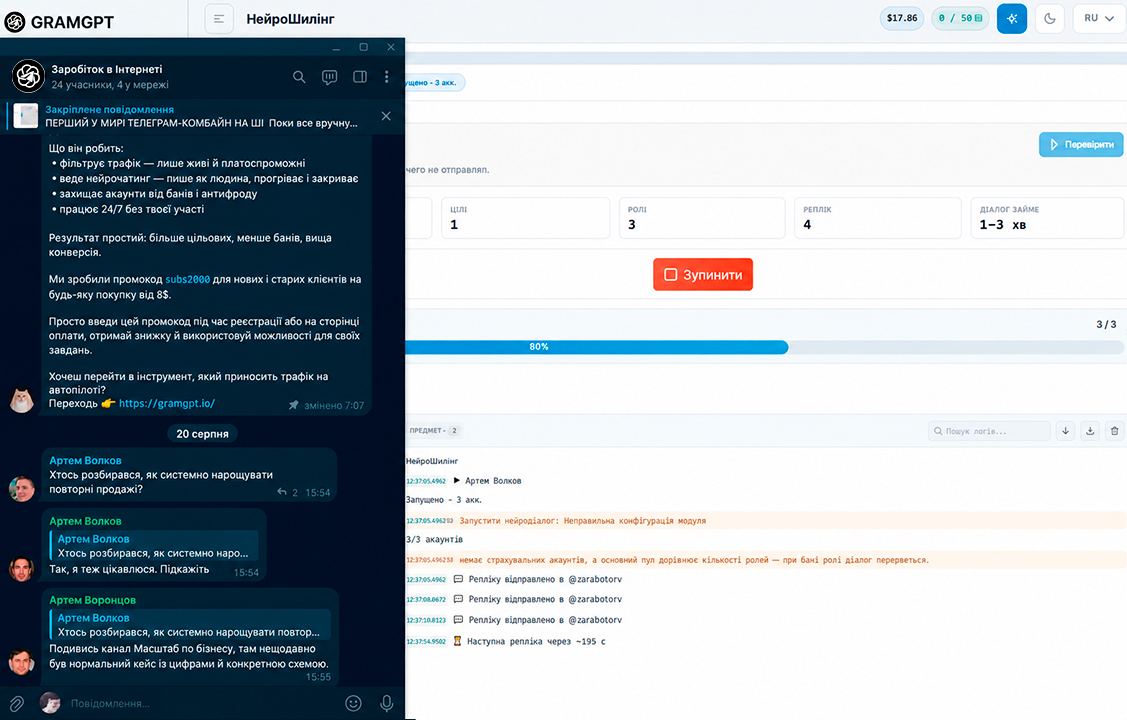Click the Перевірити button
The width and height of the screenshot is (1127, 720).
1081,144
